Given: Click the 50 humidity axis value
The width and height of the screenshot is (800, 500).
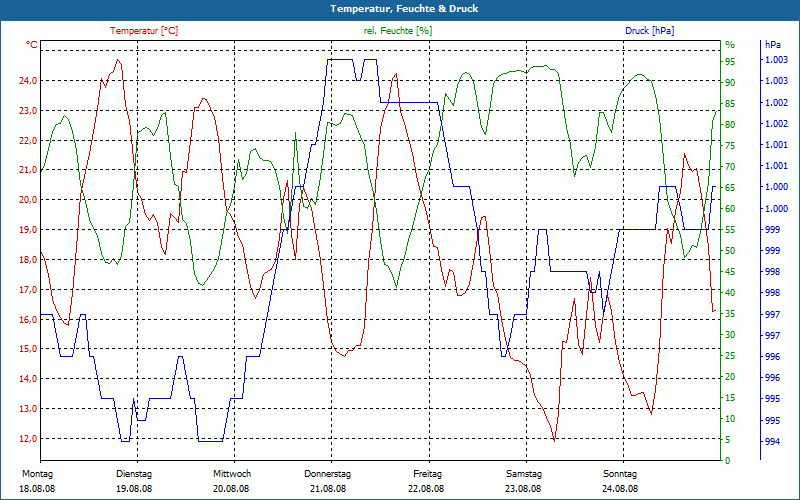Looking at the screenshot, I should click(730, 251).
